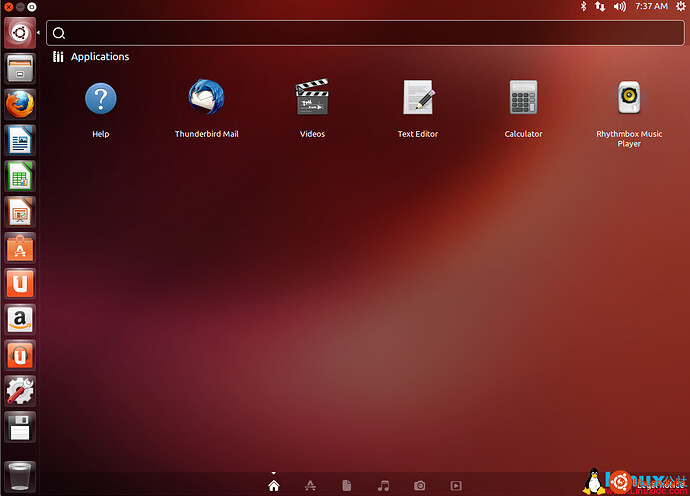Open Firefox from the launcher
This screenshot has width=690, height=496.
point(20,104)
